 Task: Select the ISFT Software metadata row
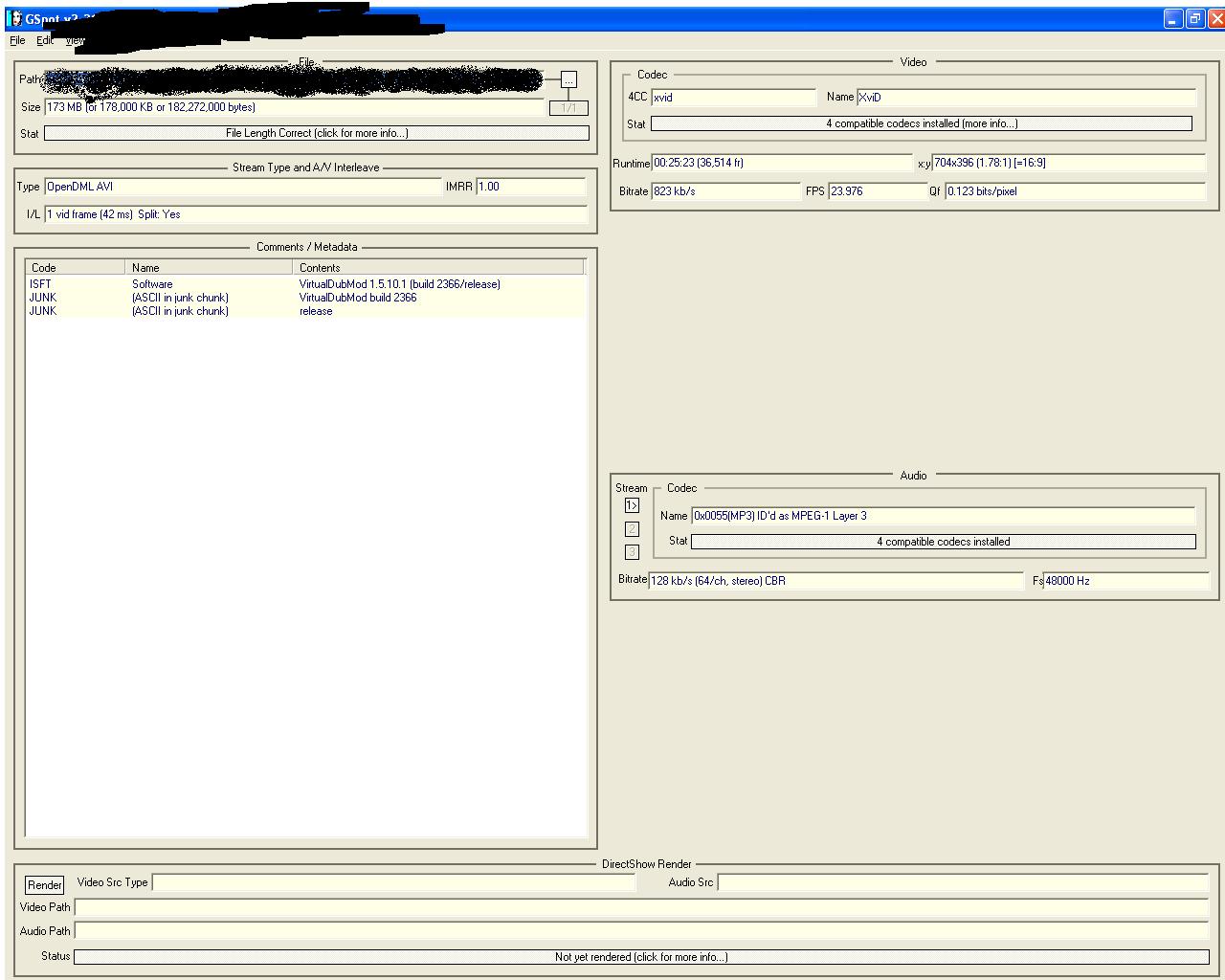click(305, 284)
